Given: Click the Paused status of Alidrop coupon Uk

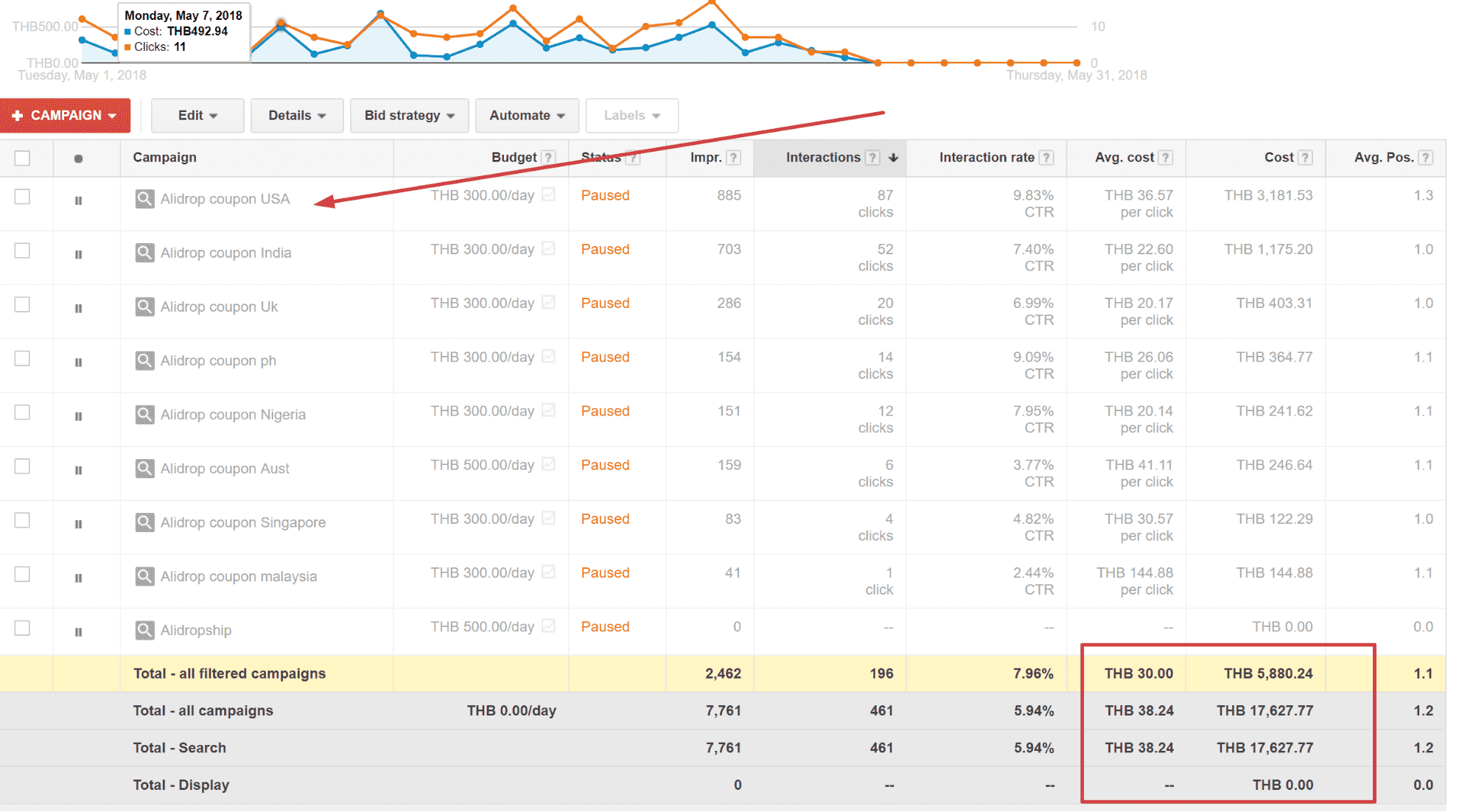Looking at the screenshot, I should 605,303.
